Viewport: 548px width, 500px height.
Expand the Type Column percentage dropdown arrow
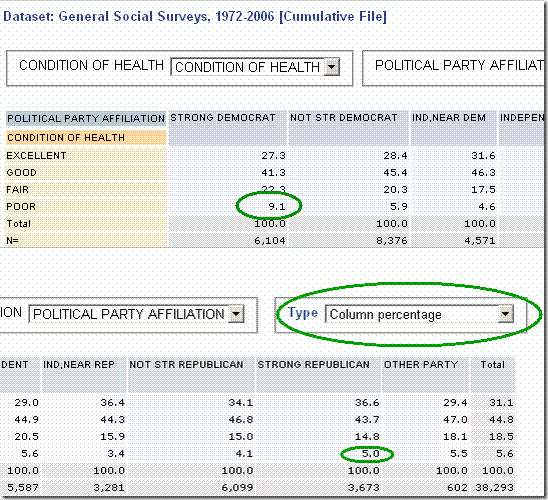pyautogui.click(x=505, y=313)
